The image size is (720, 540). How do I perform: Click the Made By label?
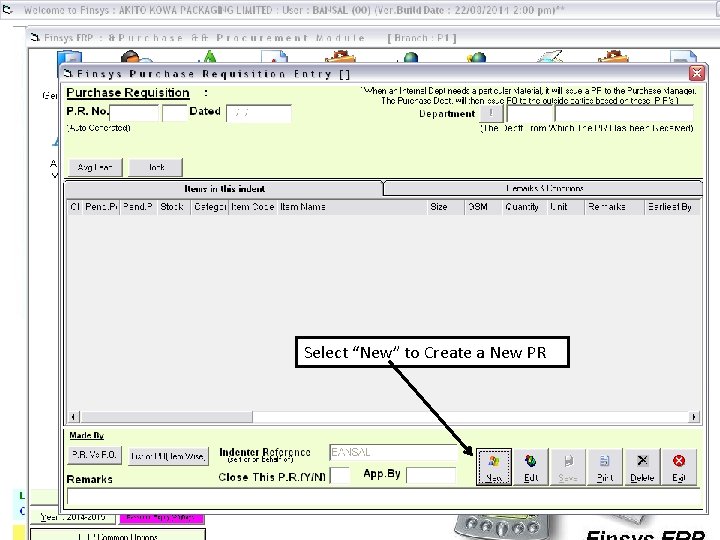pyautogui.click(x=86, y=435)
